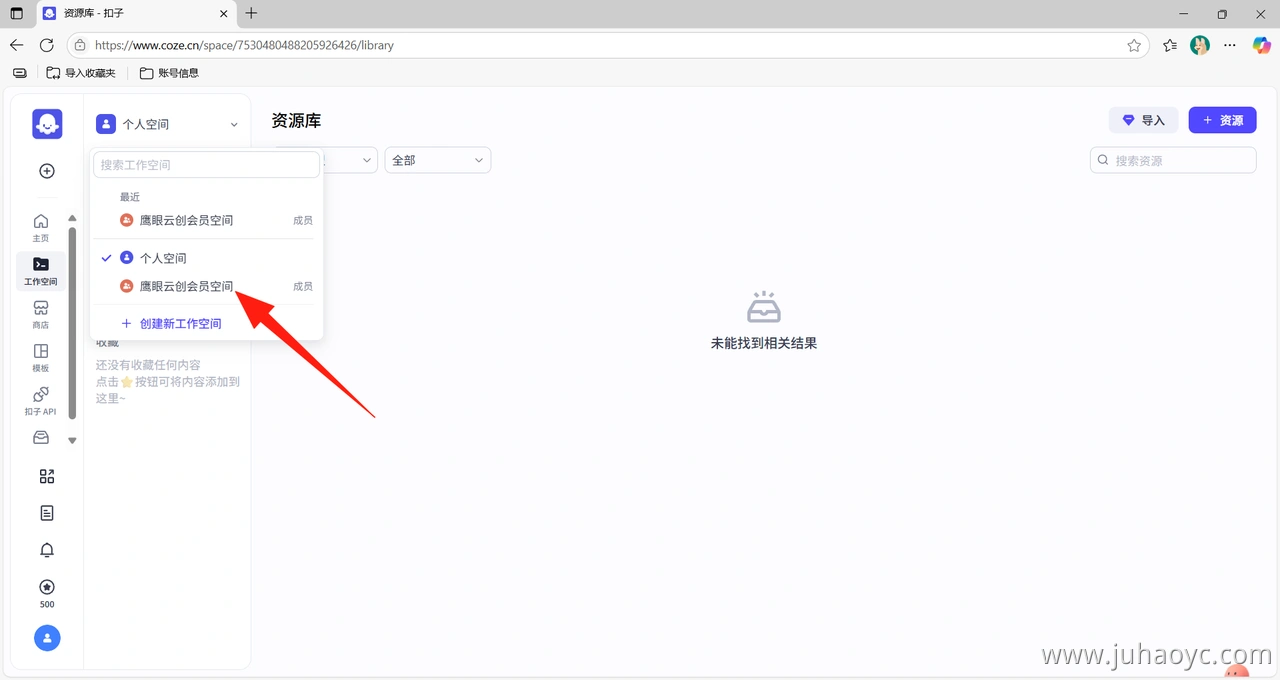Click the 导入 import button

click(1144, 120)
